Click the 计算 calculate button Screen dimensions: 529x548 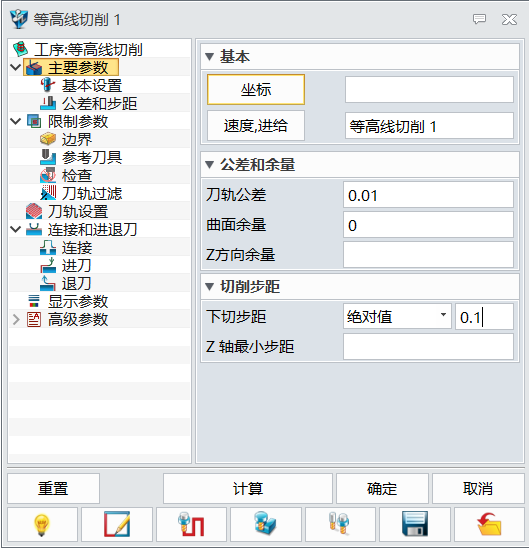click(x=248, y=488)
